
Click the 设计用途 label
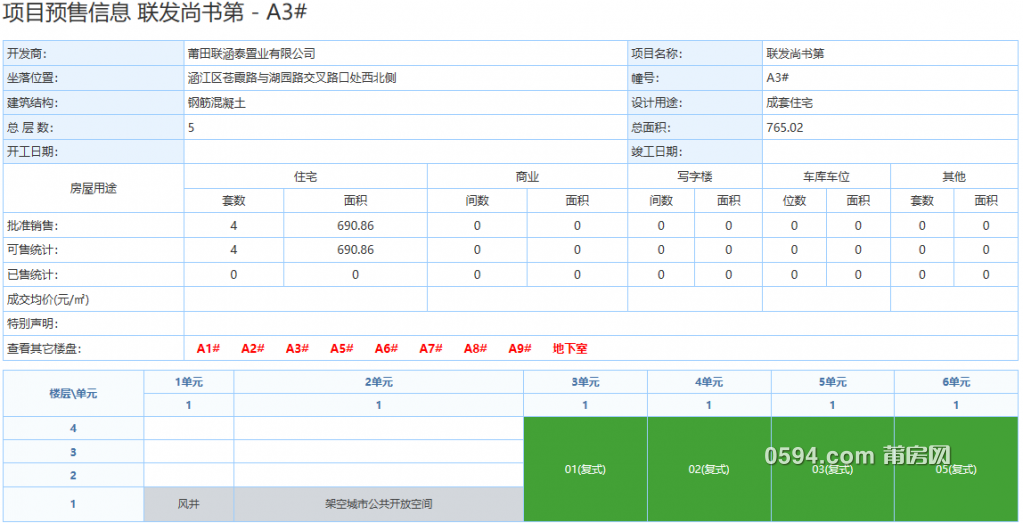[x=657, y=103]
